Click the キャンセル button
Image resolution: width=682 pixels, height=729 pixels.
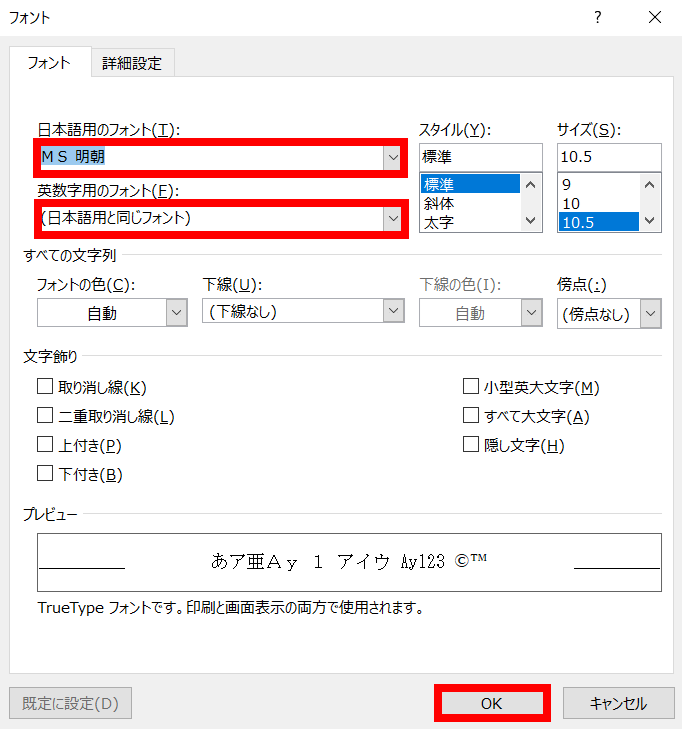coord(618,703)
